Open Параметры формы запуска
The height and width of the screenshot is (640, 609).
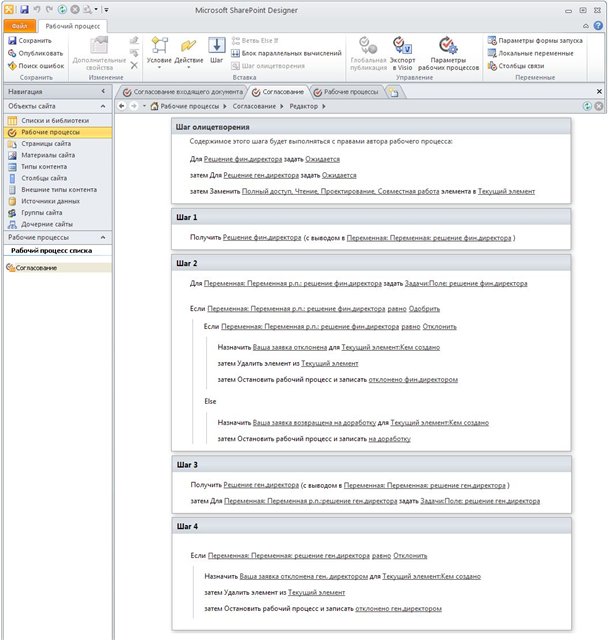[x=535, y=40]
